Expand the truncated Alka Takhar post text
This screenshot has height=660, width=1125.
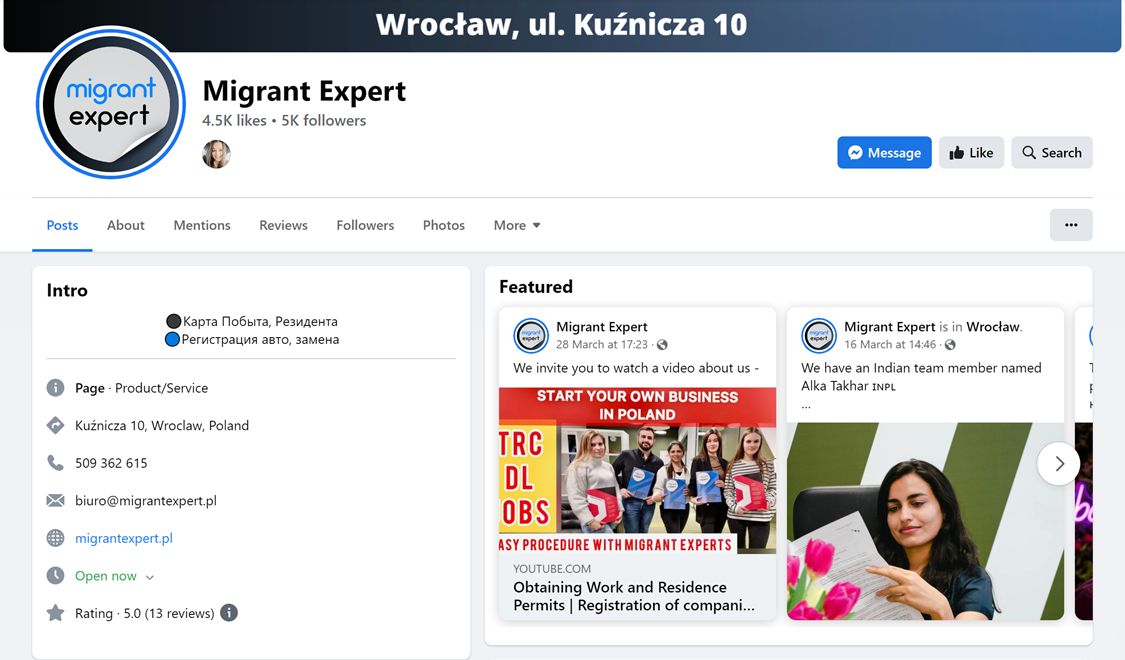coord(806,406)
